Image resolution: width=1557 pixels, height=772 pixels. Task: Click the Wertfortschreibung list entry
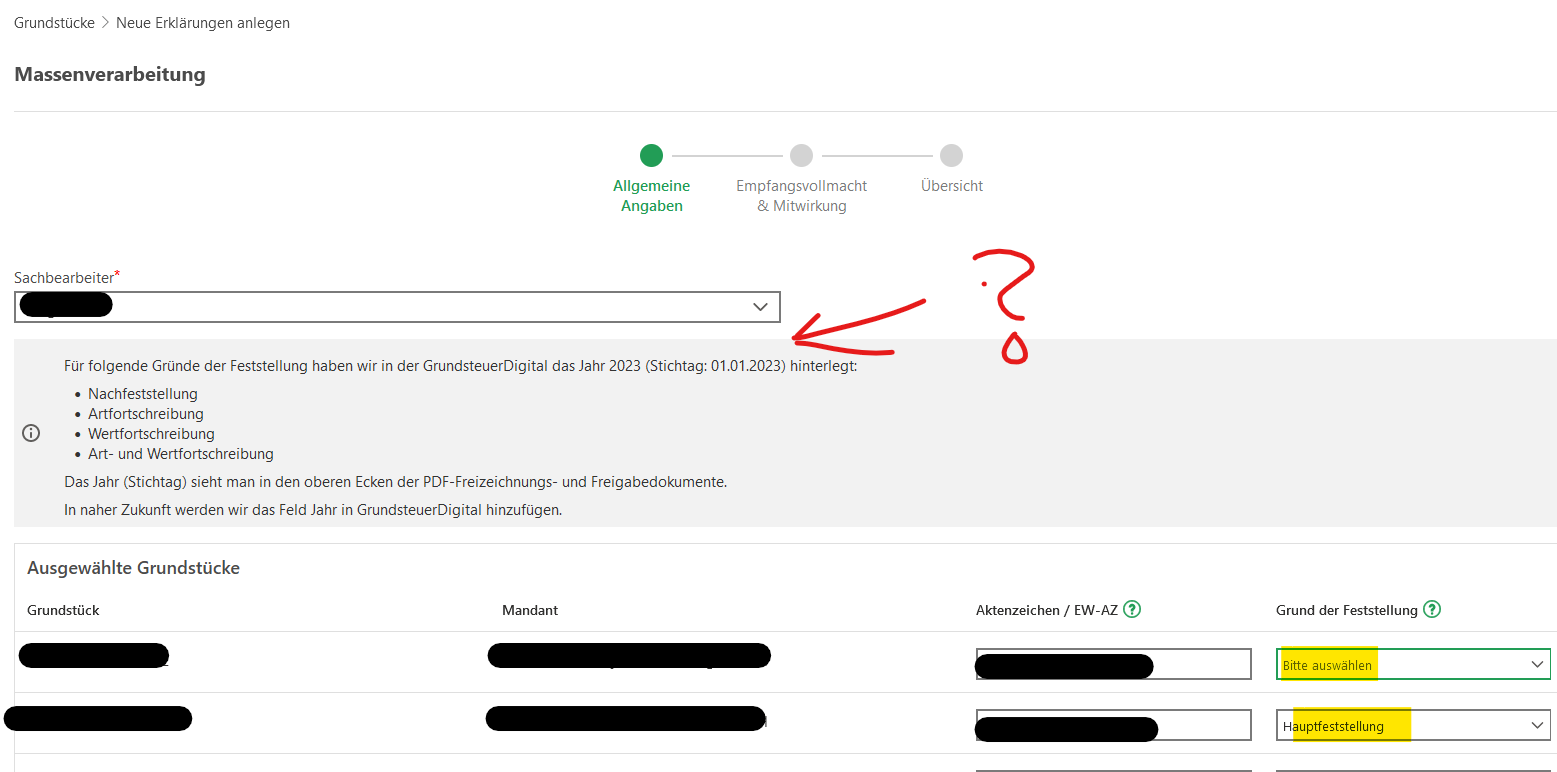pos(151,434)
